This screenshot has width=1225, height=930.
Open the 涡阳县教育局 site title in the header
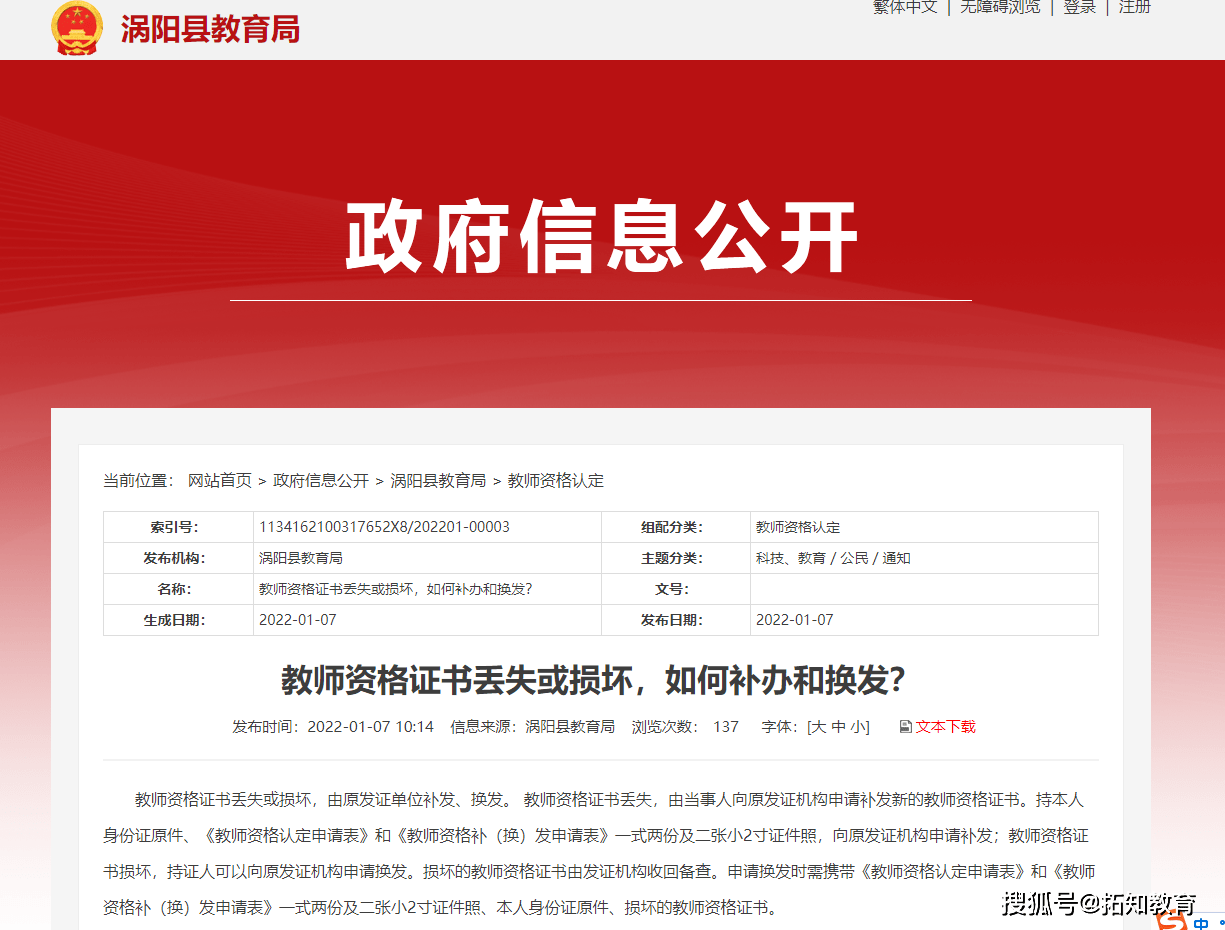210,29
